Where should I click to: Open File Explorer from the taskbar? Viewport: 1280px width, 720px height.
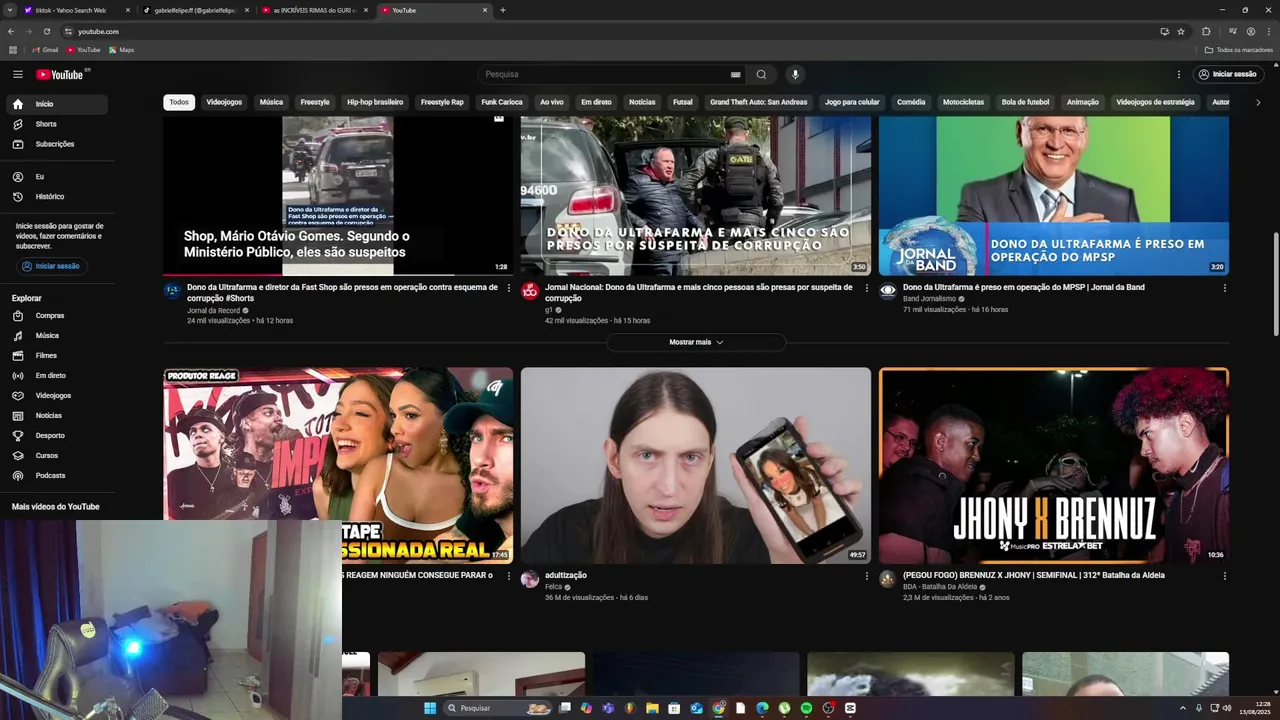652,708
